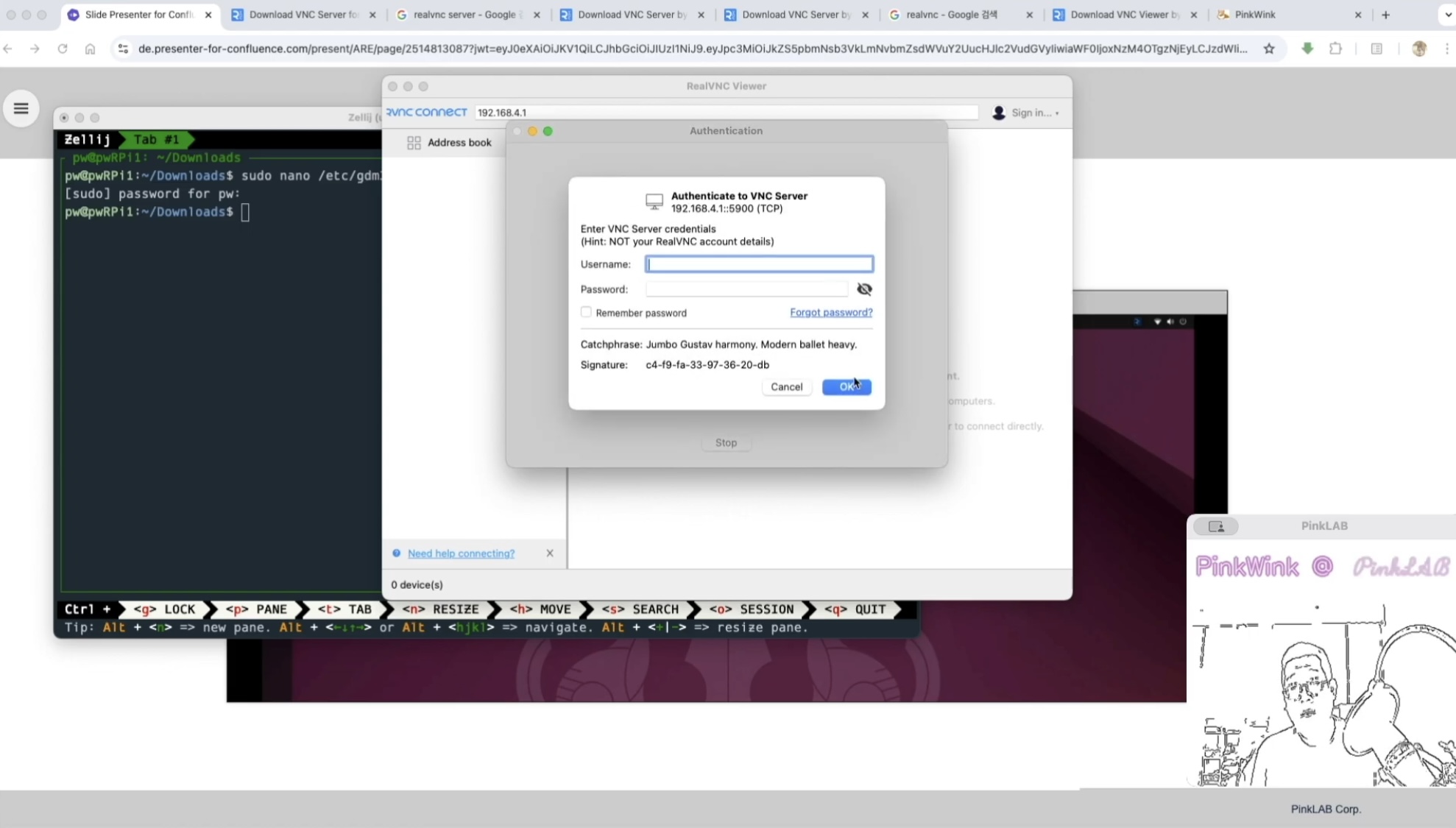Click the browser reload icon

click(63, 49)
